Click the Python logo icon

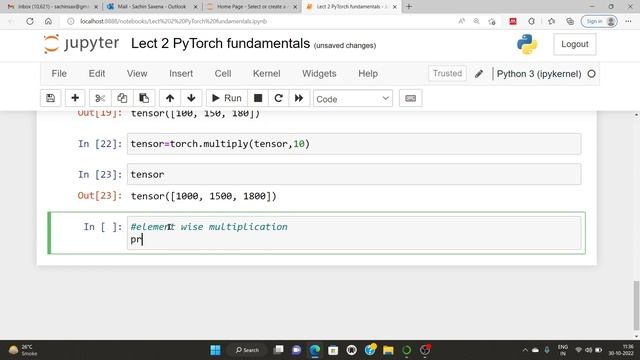[527, 44]
